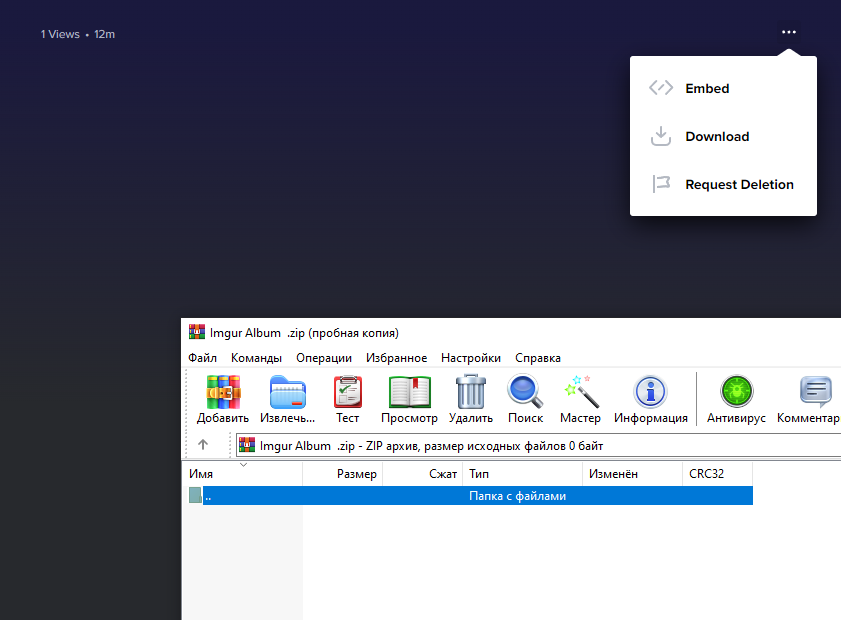This screenshot has height=620, width=841.
Task: Click Embed in the options menu
Action: 706,89
